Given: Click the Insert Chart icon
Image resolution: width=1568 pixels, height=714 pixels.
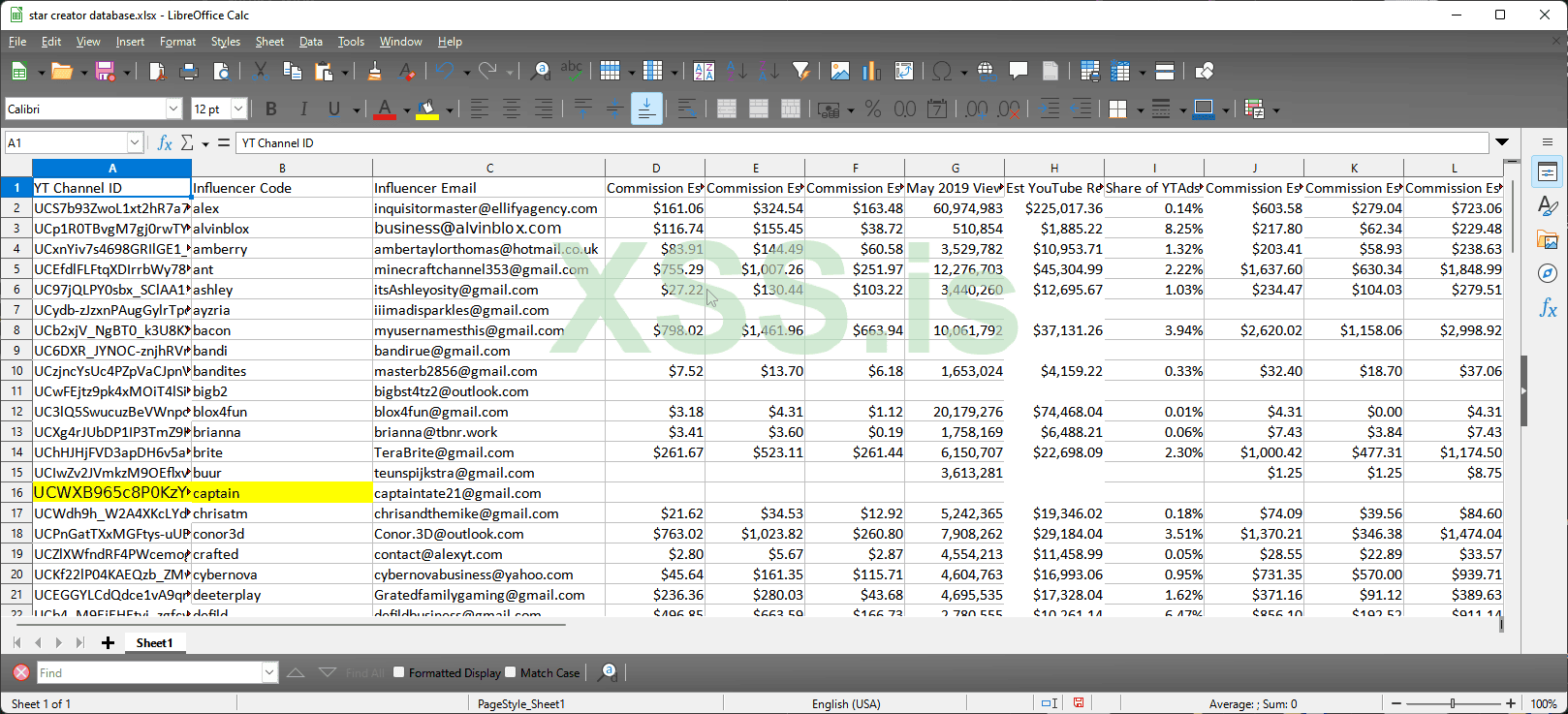Looking at the screenshot, I should [871, 72].
